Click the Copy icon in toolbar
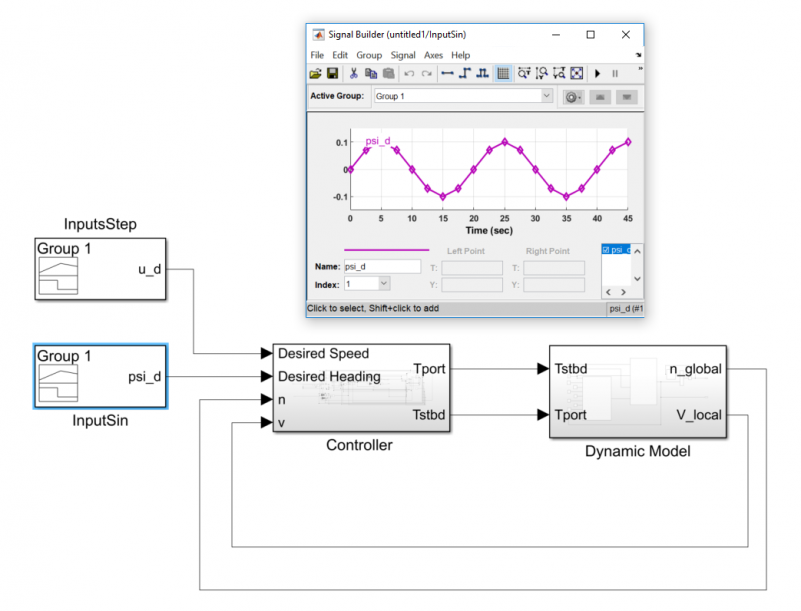 tap(370, 73)
